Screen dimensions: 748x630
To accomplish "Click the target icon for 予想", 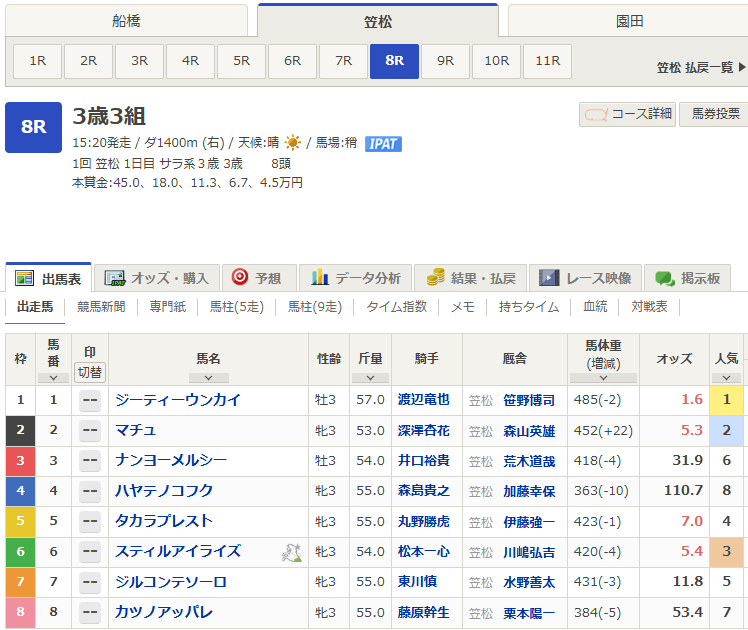I will tap(239, 277).
